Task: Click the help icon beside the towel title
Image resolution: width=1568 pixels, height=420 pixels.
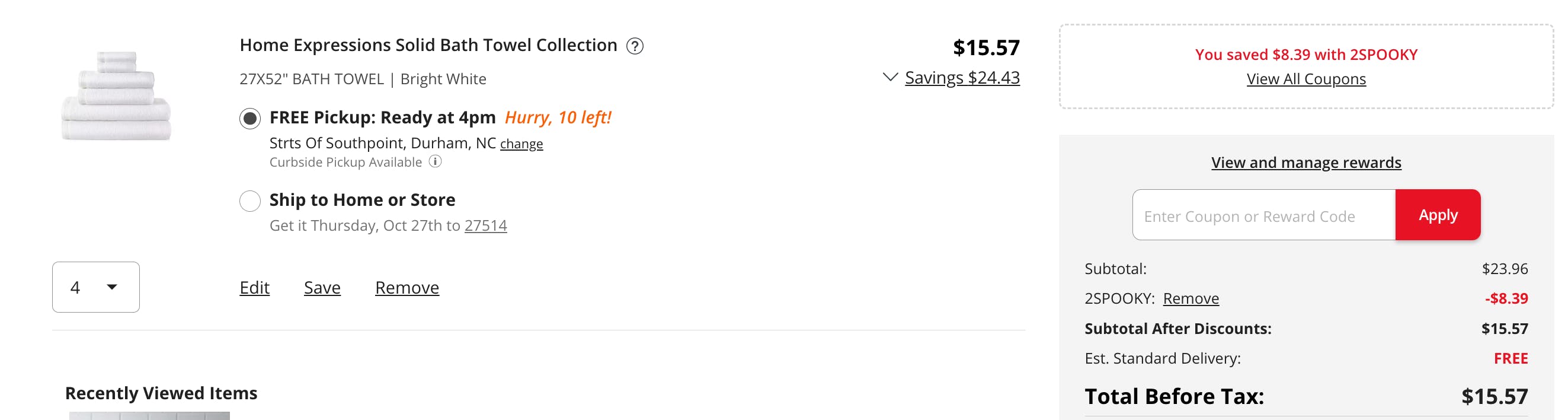Action: click(x=634, y=46)
